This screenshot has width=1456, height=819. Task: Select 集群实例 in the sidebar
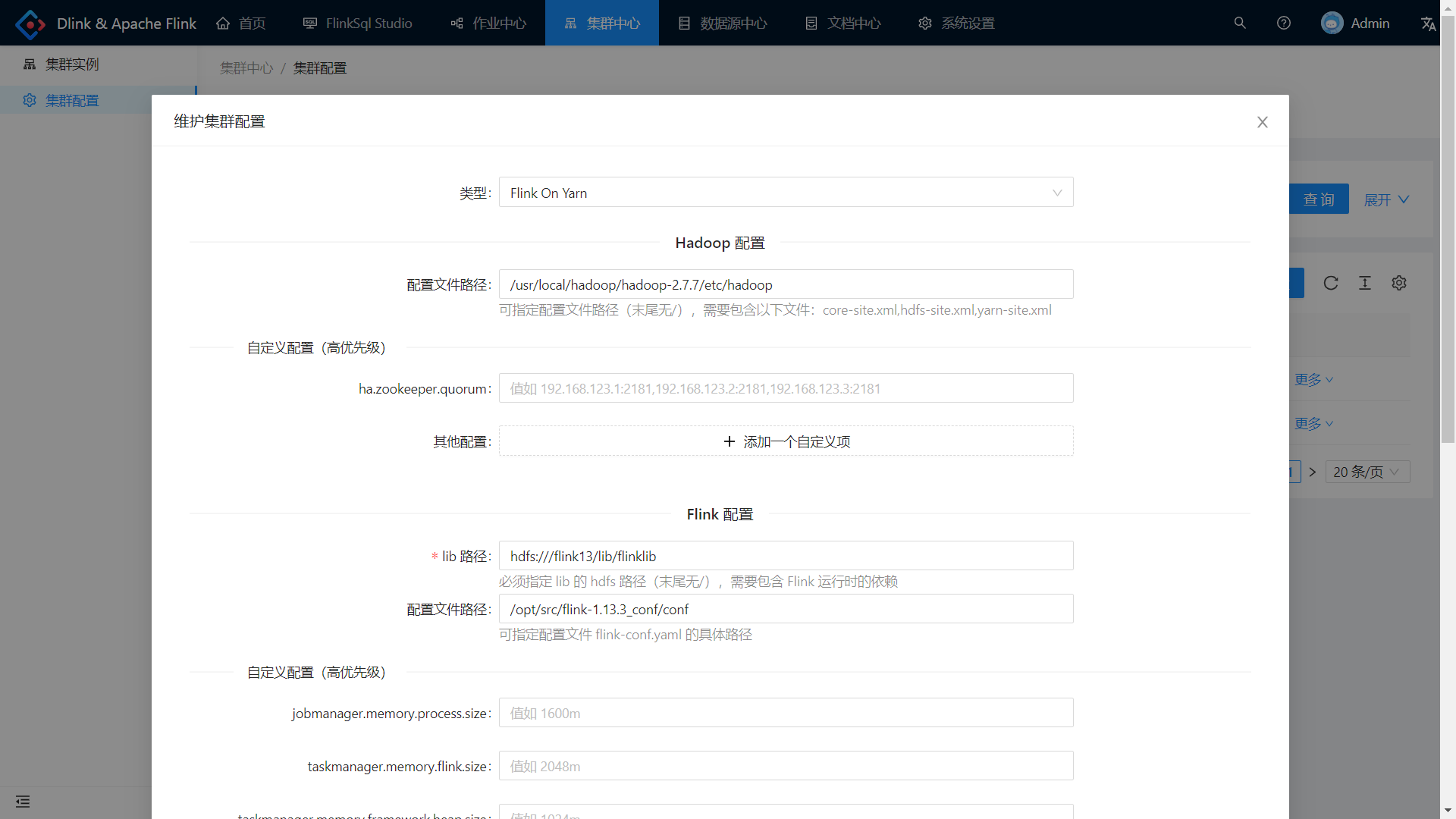(72, 64)
